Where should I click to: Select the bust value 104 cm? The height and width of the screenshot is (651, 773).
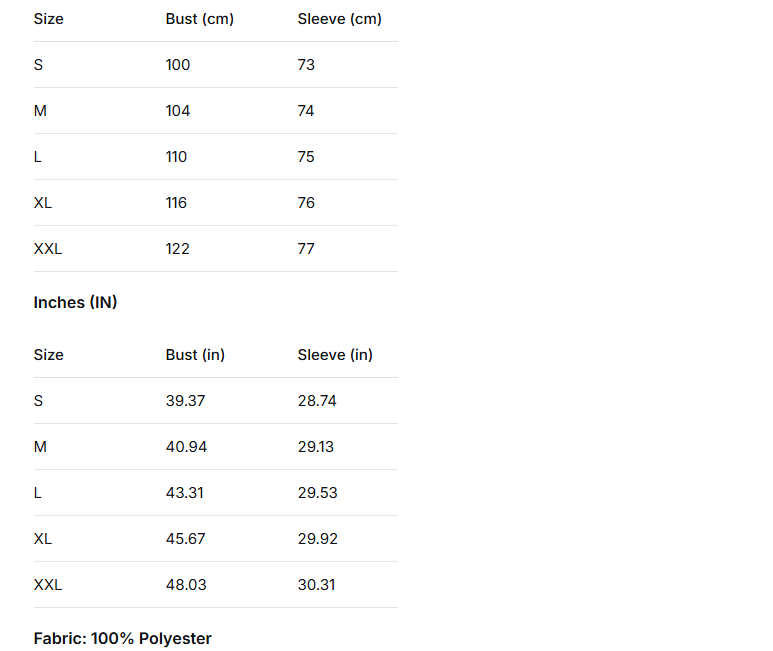[178, 111]
